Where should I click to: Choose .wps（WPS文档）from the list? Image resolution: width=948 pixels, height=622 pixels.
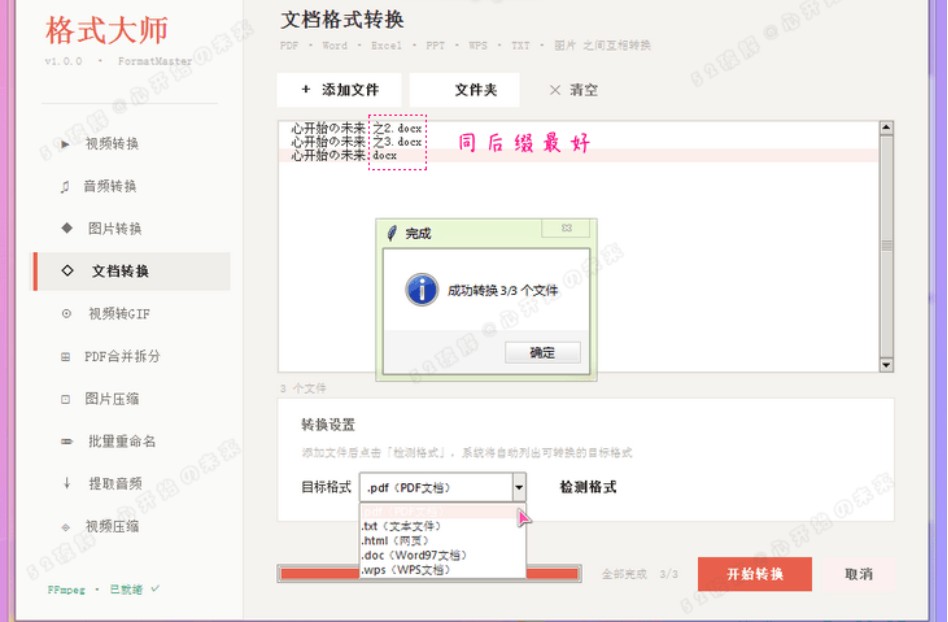443,569
